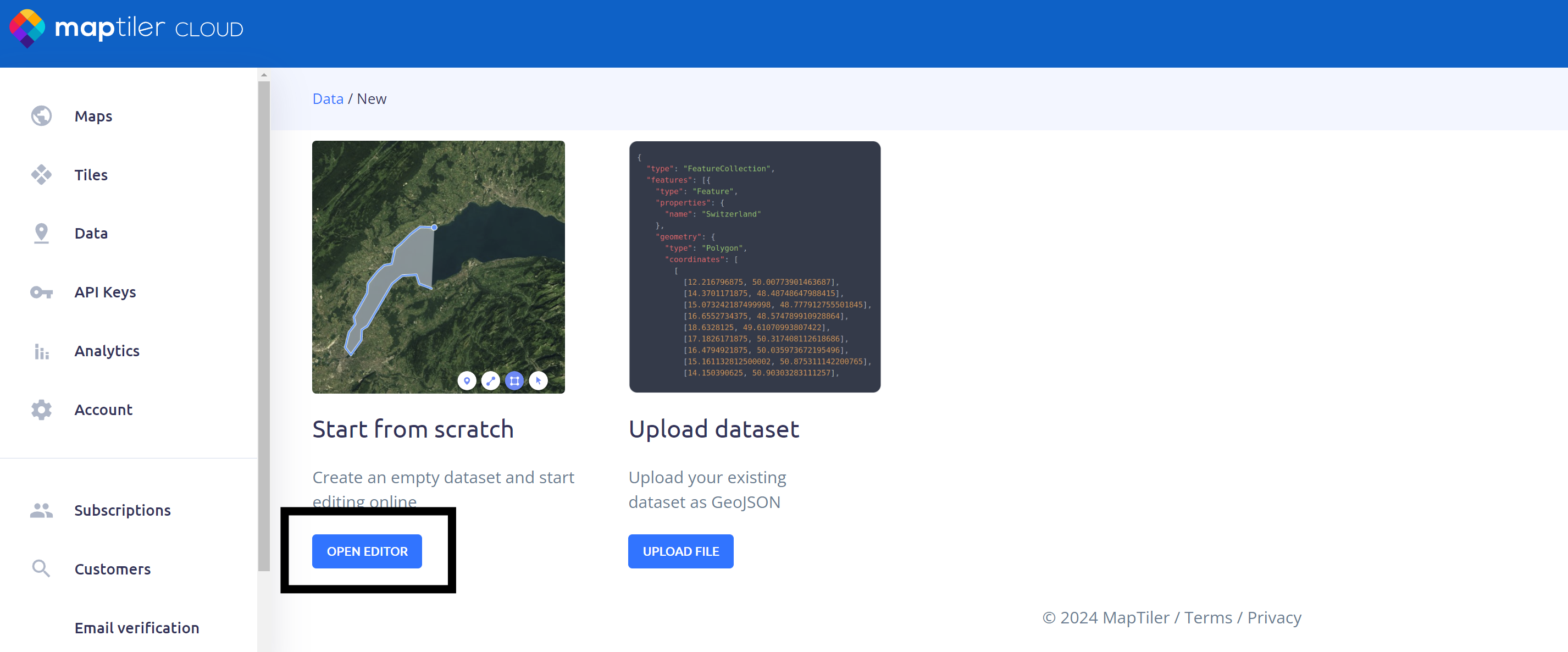Follow the Data breadcrumb link
This screenshot has width=1568, height=652.
[x=328, y=98]
